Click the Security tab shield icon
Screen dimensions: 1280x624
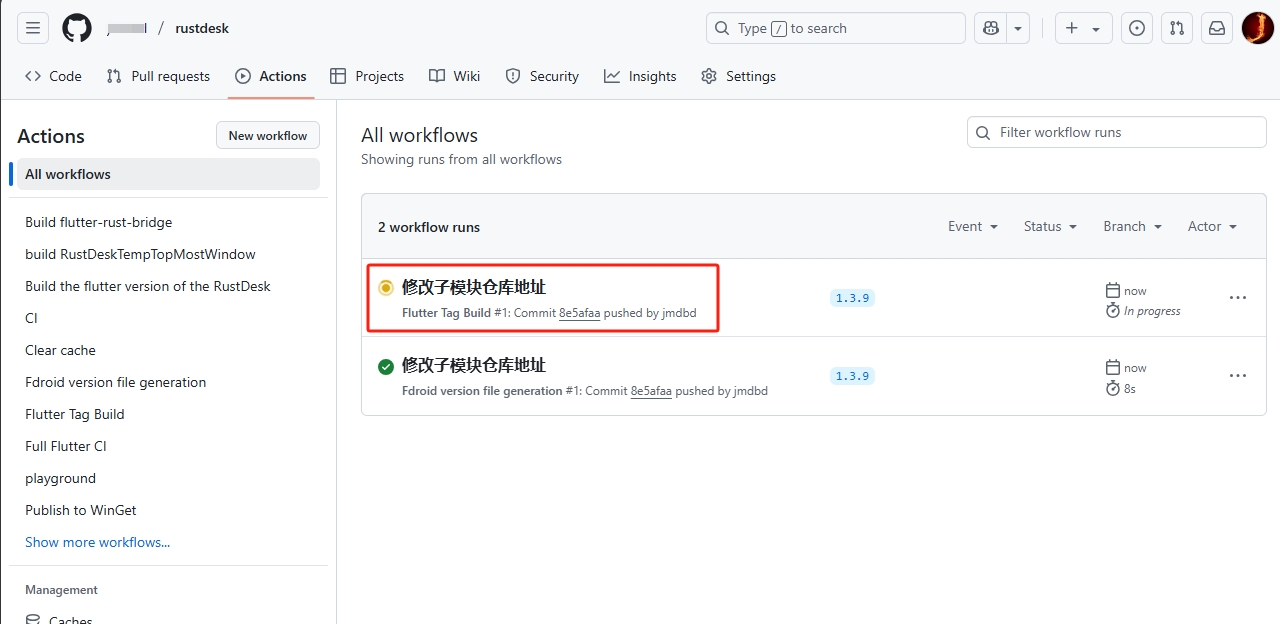tap(513, 76)
